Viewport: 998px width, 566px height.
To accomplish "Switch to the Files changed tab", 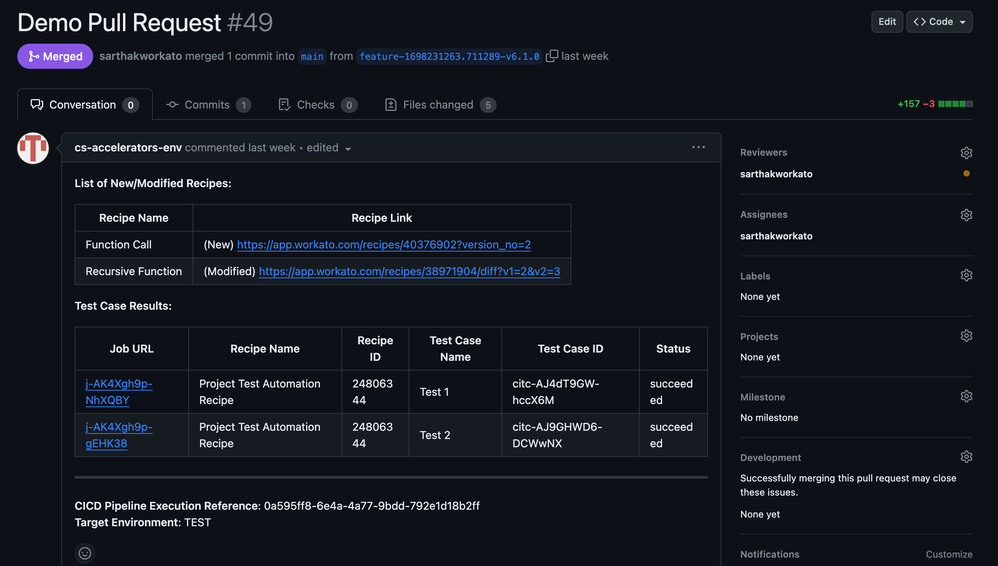I will click(x=440, y=105).
